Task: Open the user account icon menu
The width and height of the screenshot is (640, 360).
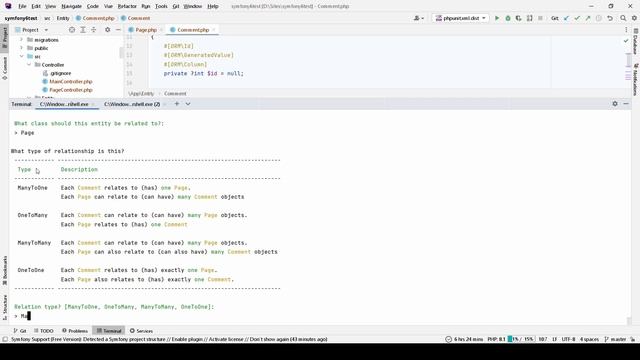Action: [x=419, y=18]
